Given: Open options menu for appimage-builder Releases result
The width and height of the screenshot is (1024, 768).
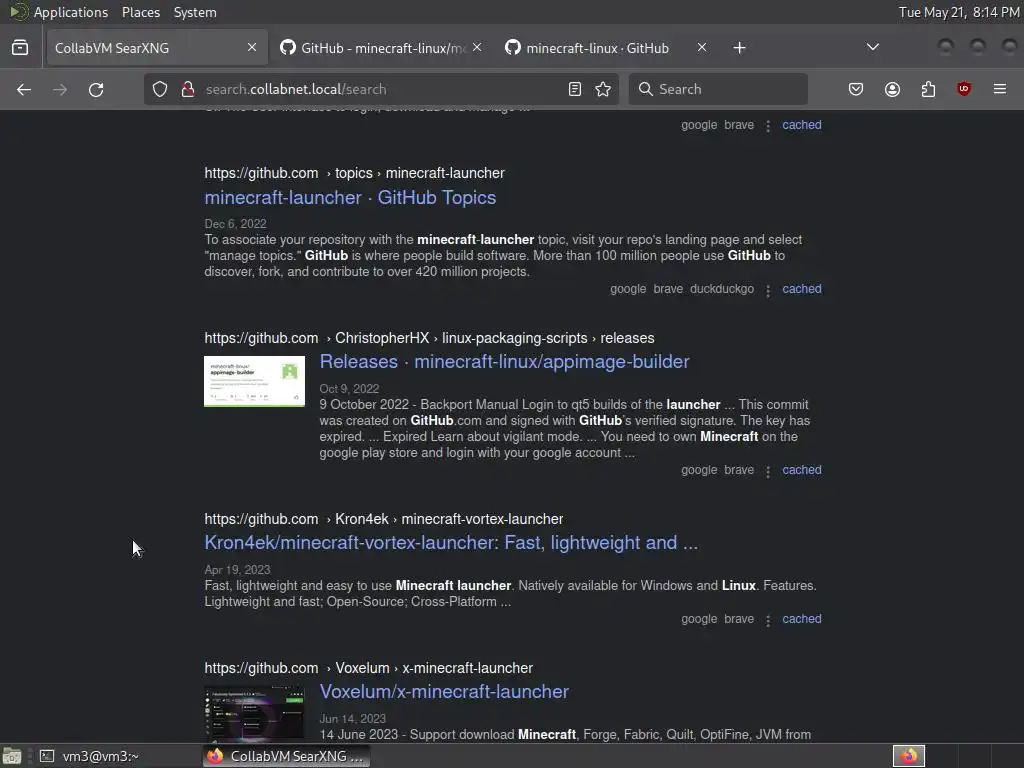Looking at the screenshot, I should pyautogui.click(x=768, y=471).
